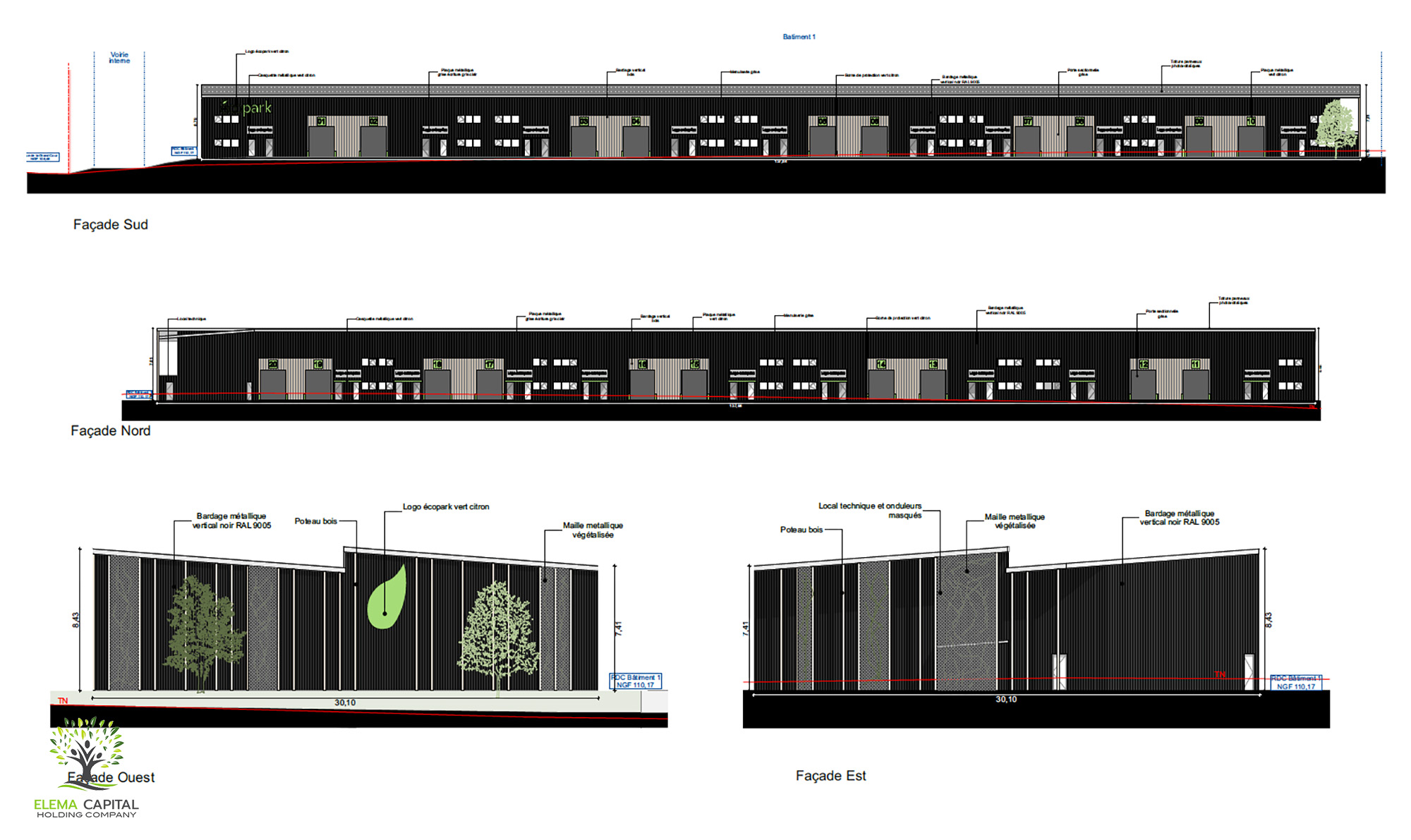Click the 'Façade Nord' caption
1411x840 pixels.
[111, 431]
